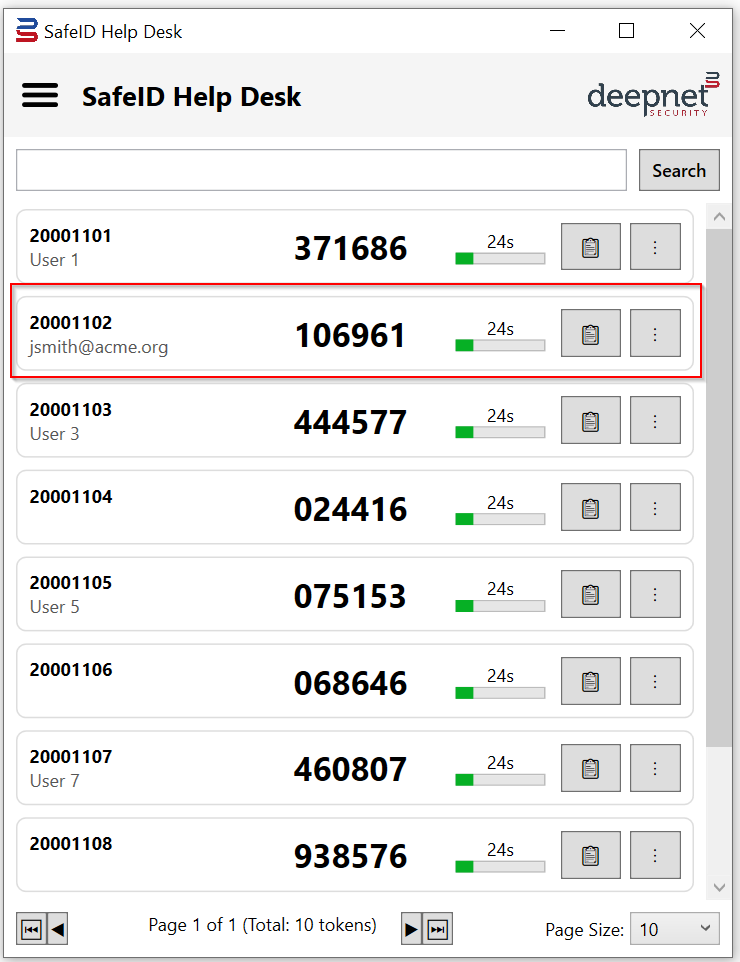Jump to the last page

[x=437, y=929]
